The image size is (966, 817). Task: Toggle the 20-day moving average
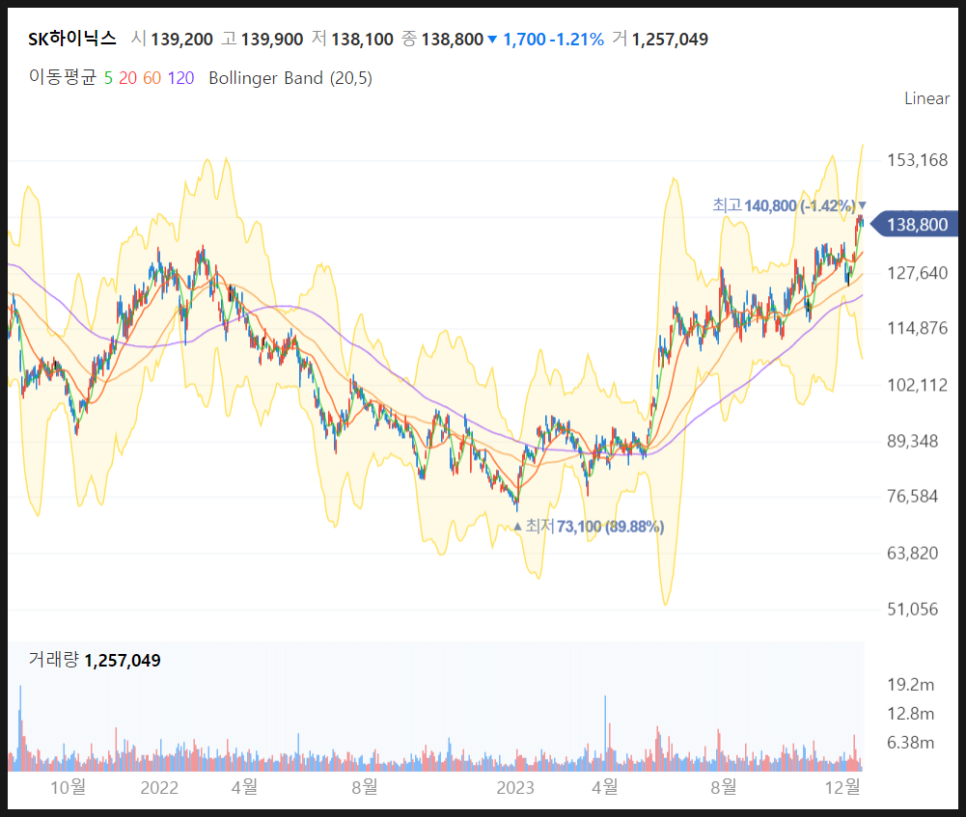point(128,78)
